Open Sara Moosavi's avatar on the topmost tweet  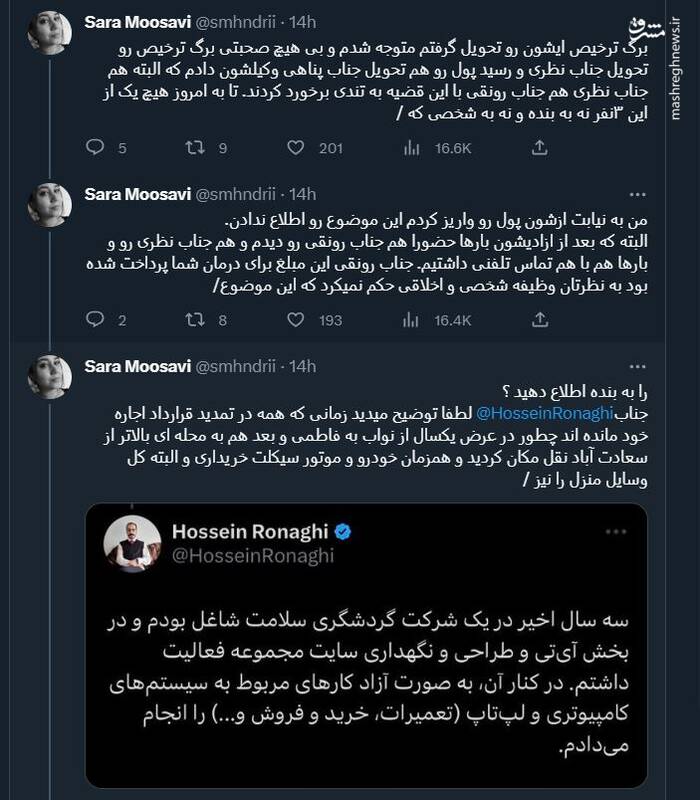click(x=48, y=31)
